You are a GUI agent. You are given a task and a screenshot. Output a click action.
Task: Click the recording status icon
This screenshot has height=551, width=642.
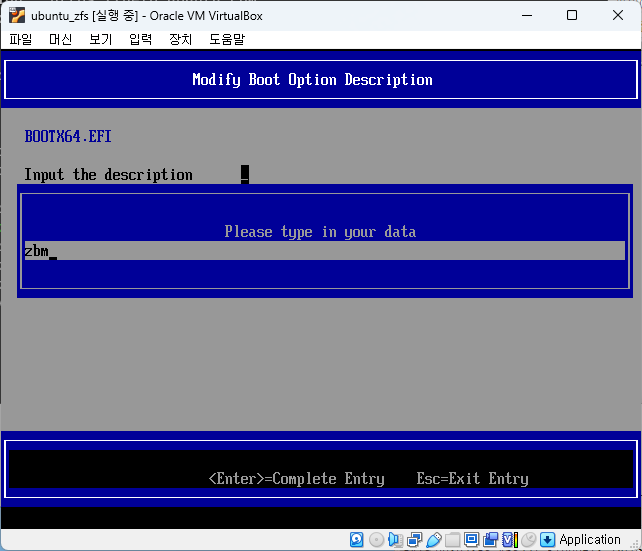click(x=490, y=539)
